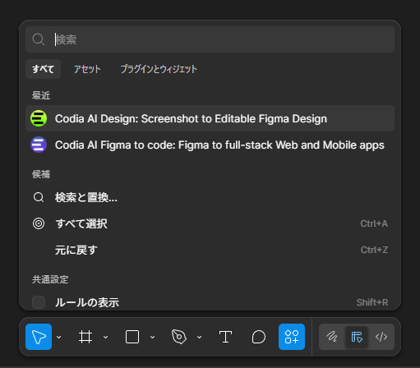Click the Ctrl+Z shortcut label
This screenshot has height=368, width=420.
pyautogui.click(x=374, y=250)
